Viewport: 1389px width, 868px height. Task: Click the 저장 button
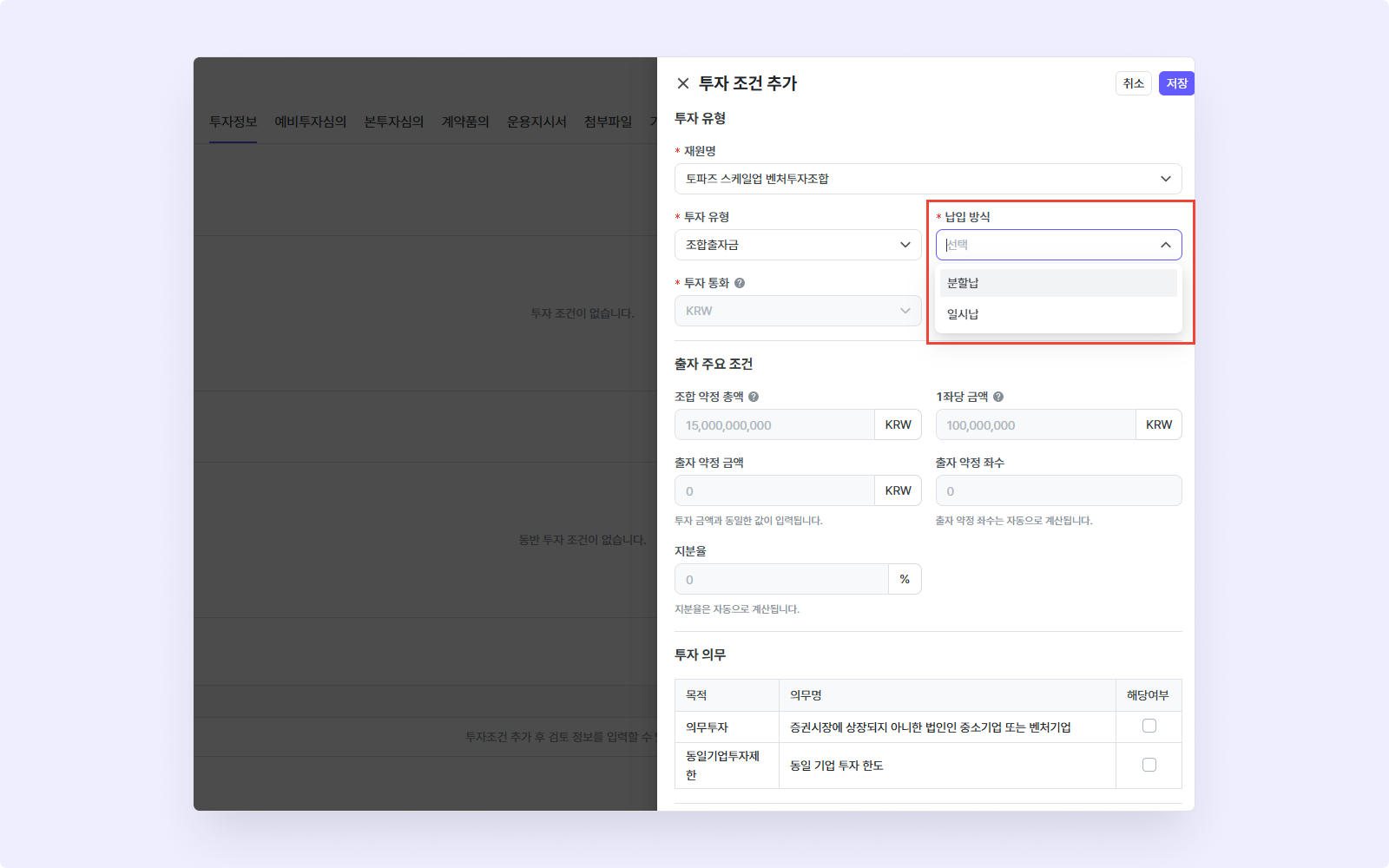[x=1176, y=83]
